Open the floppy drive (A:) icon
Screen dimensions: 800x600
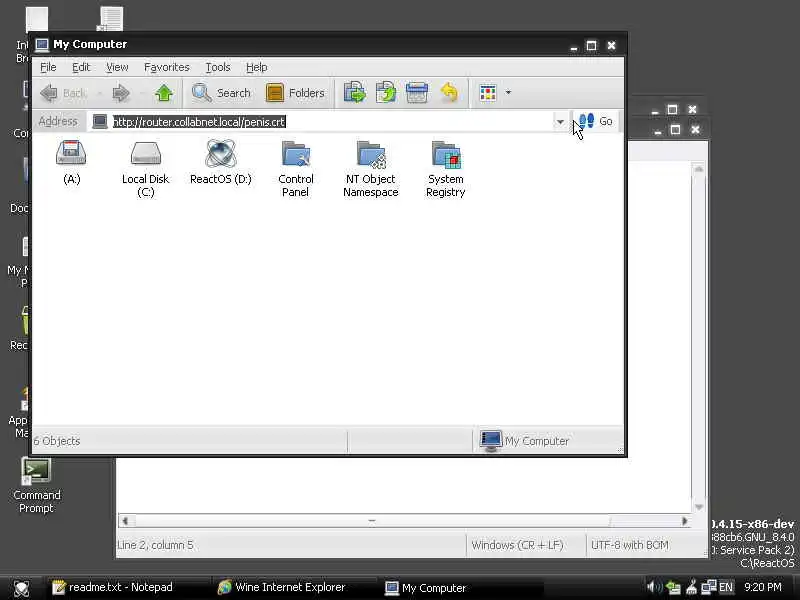coord(71,153)
